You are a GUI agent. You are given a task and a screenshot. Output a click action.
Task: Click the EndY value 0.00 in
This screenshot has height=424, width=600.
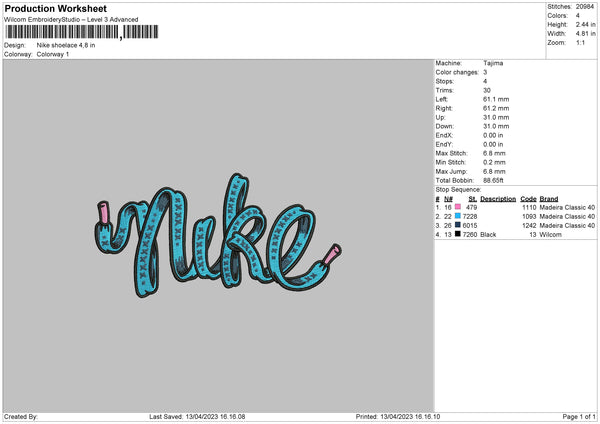493,144
